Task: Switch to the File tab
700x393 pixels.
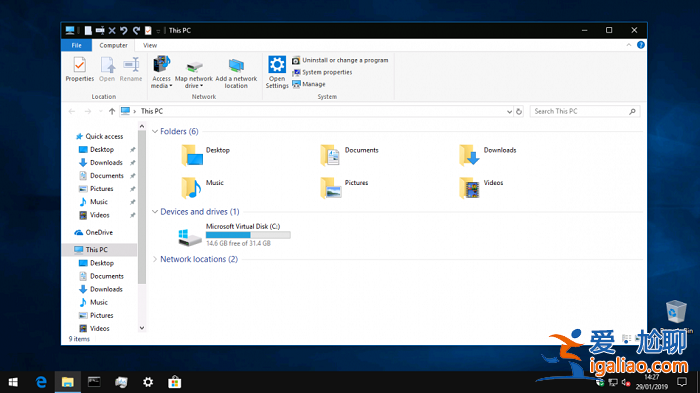Action: pos(76,45)
